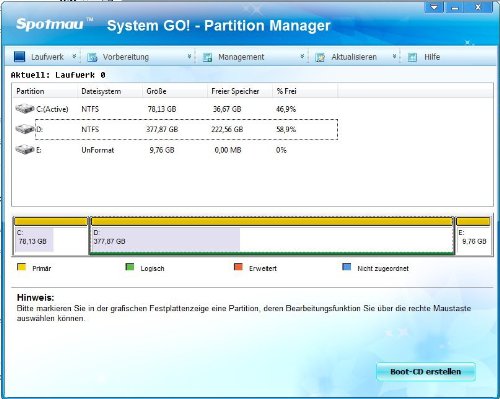Click the blue Nicht zugeordnet legend swatch
The height and width of the screenshot is (399, 500).
[347, 267]
